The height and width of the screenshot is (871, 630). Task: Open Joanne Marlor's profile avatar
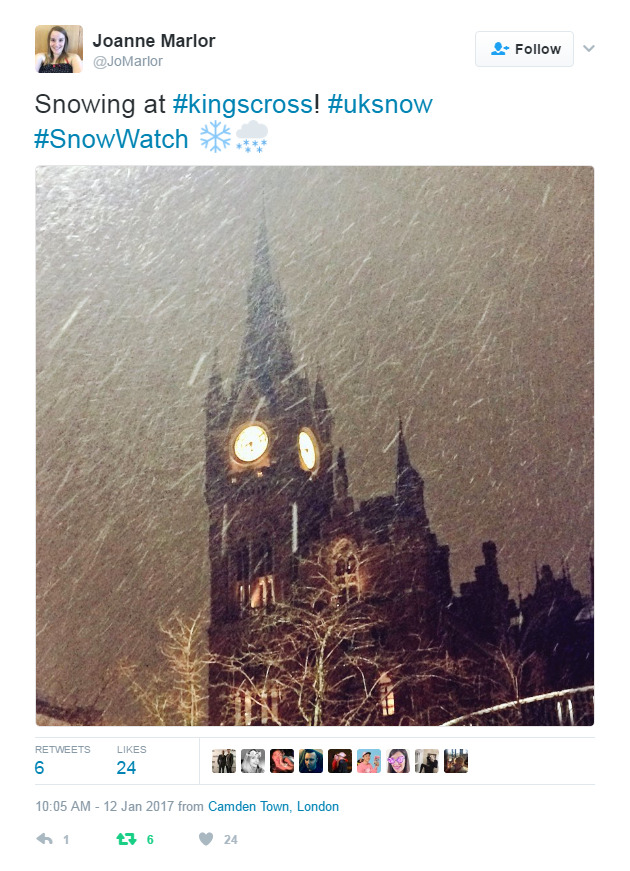point(59,49)
